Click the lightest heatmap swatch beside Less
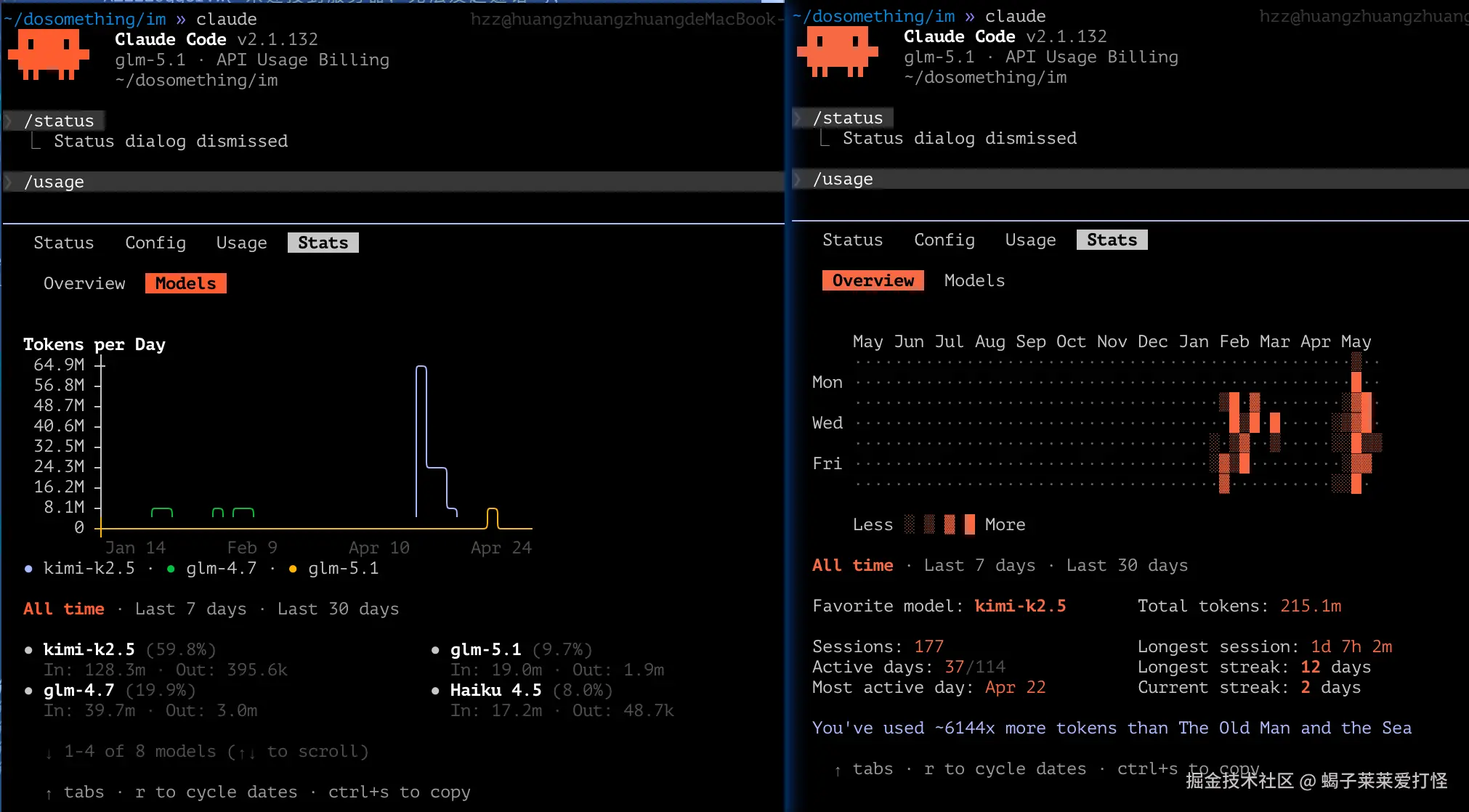The image size is (1469, 812). (x=909, y=524)
